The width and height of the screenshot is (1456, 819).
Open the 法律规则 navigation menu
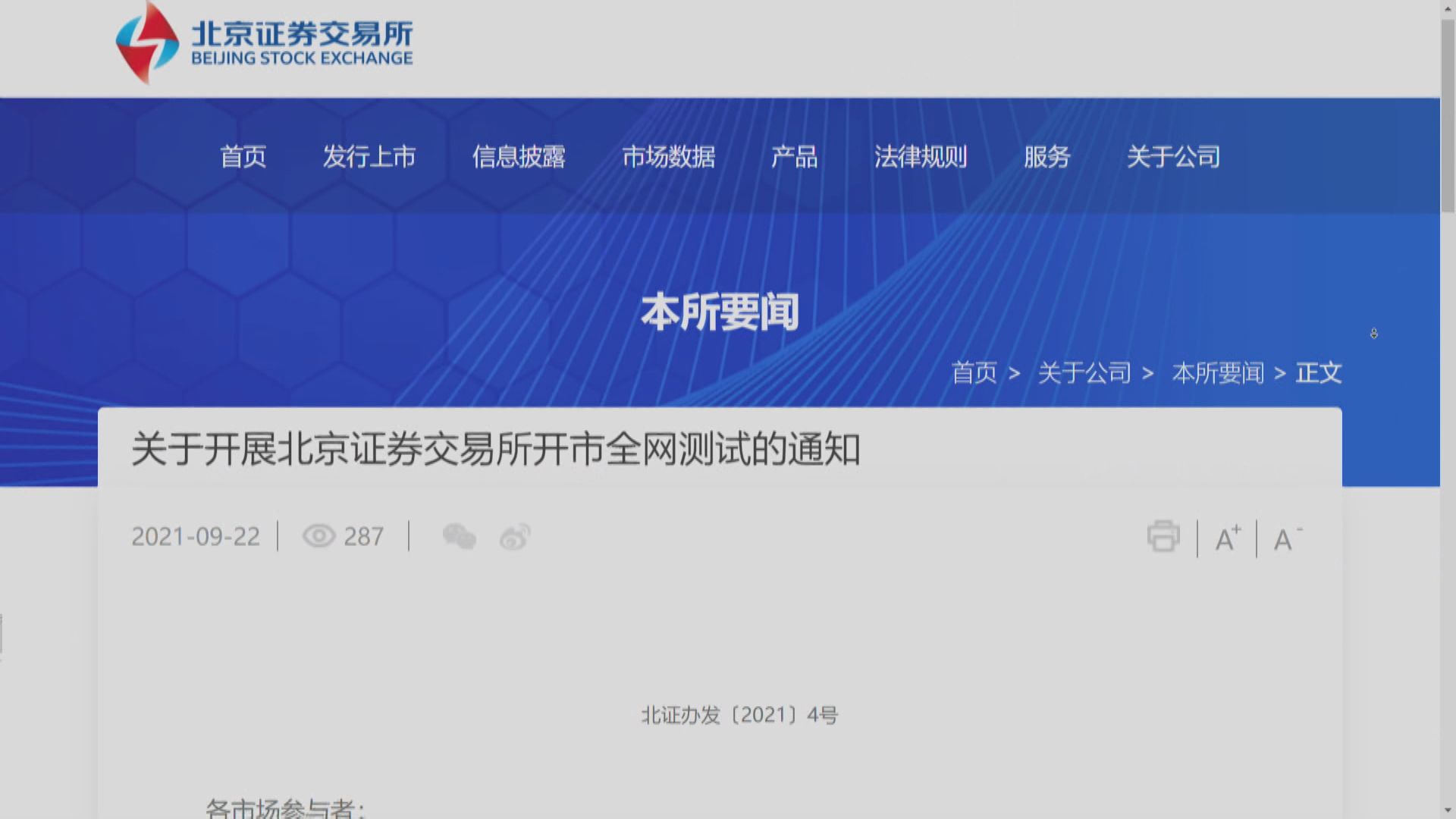click(921, 157)
